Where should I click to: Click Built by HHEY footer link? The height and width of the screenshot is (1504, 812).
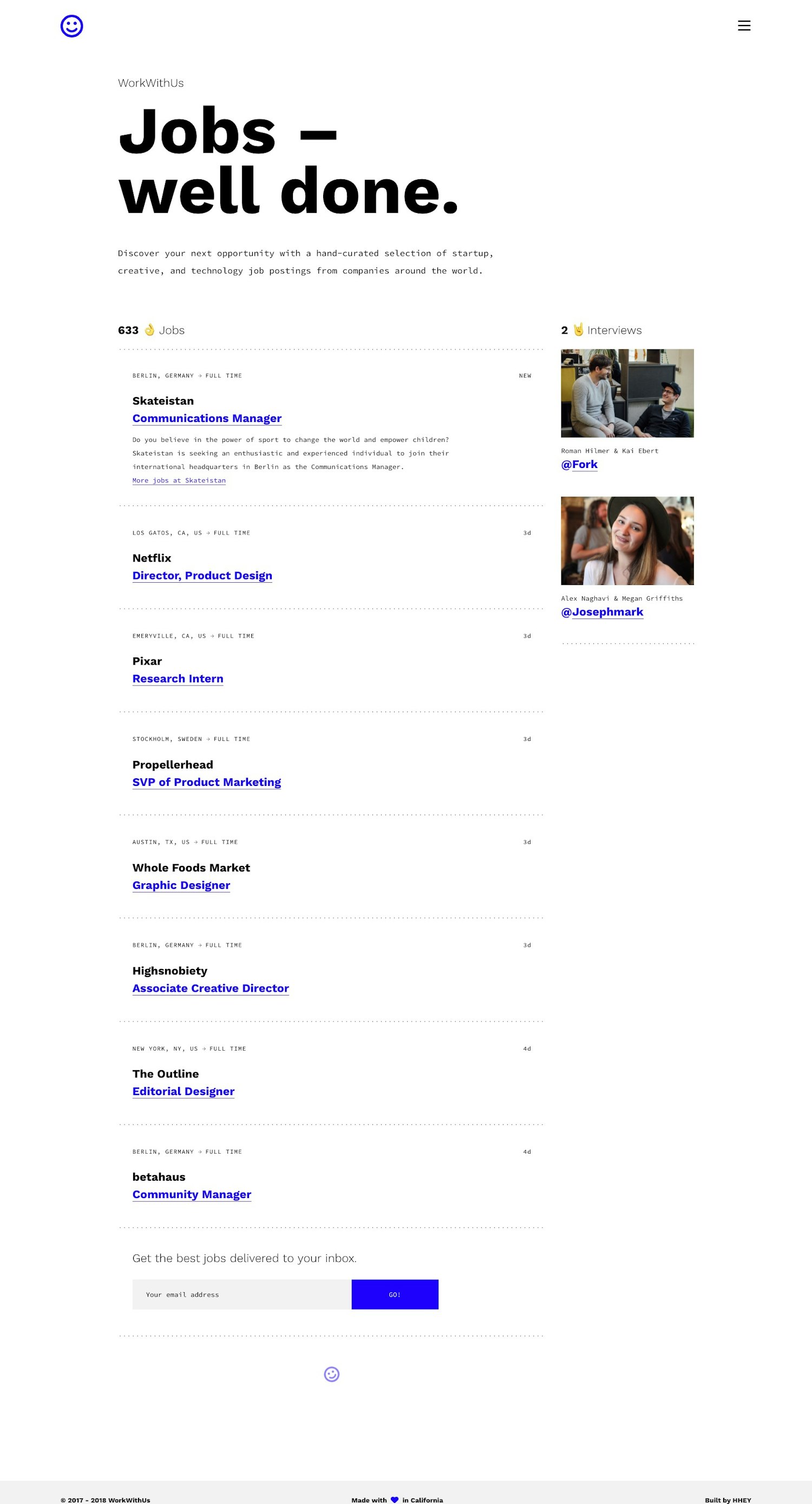point(728,1500)
